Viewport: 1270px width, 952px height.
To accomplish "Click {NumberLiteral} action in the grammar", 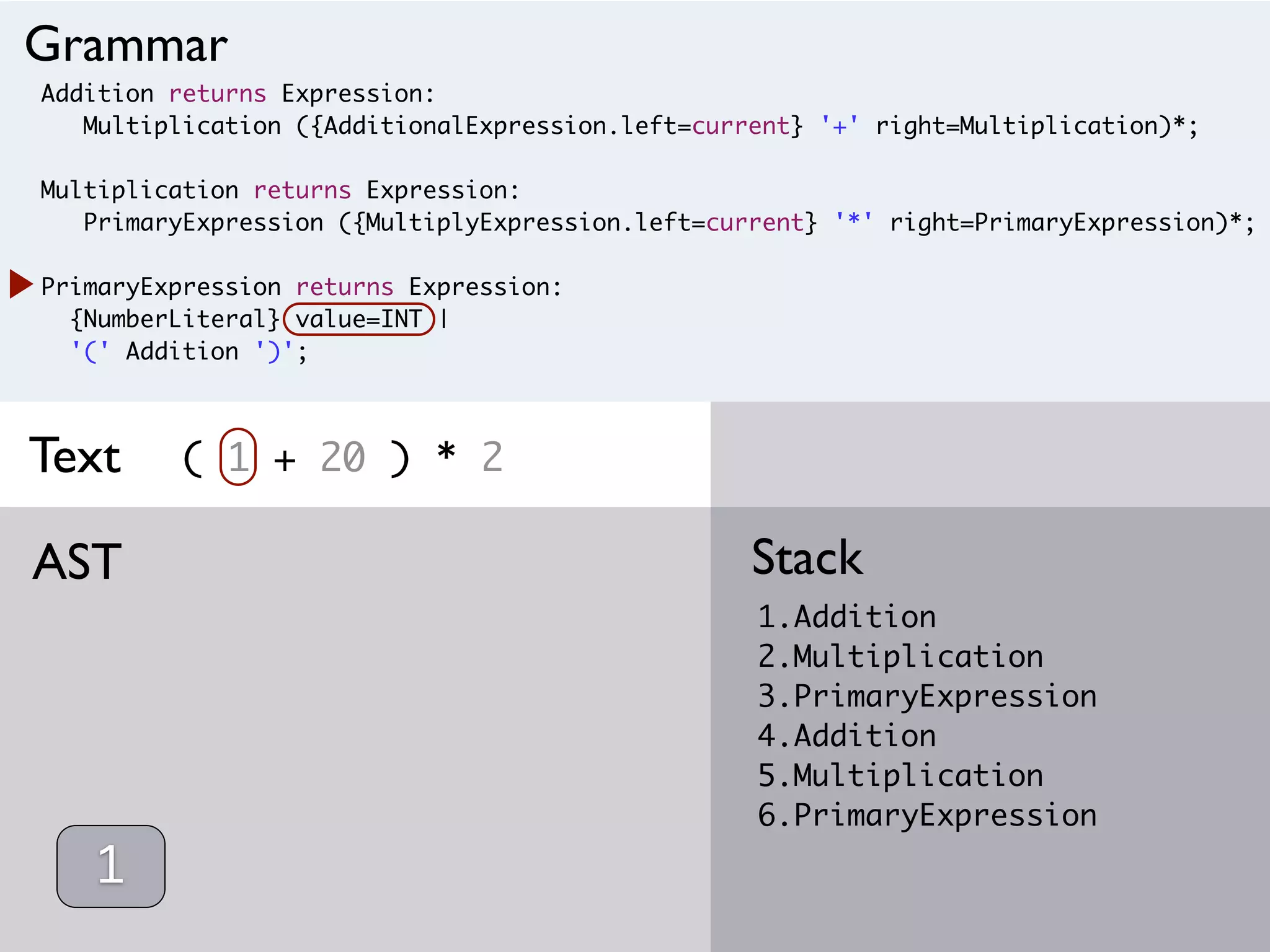I will click(x=175, y=320).
